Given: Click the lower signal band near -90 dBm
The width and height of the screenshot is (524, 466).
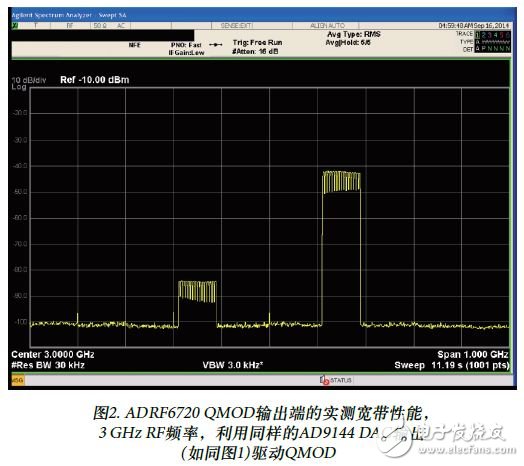Looking at the screenshot, I should (197, 292).
